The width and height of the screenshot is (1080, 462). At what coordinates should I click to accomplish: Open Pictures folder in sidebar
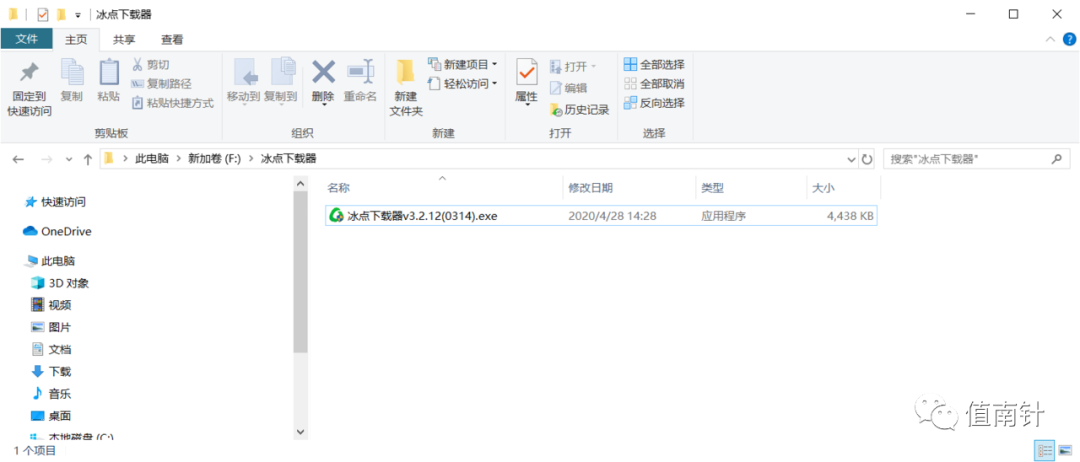(52, 327)
